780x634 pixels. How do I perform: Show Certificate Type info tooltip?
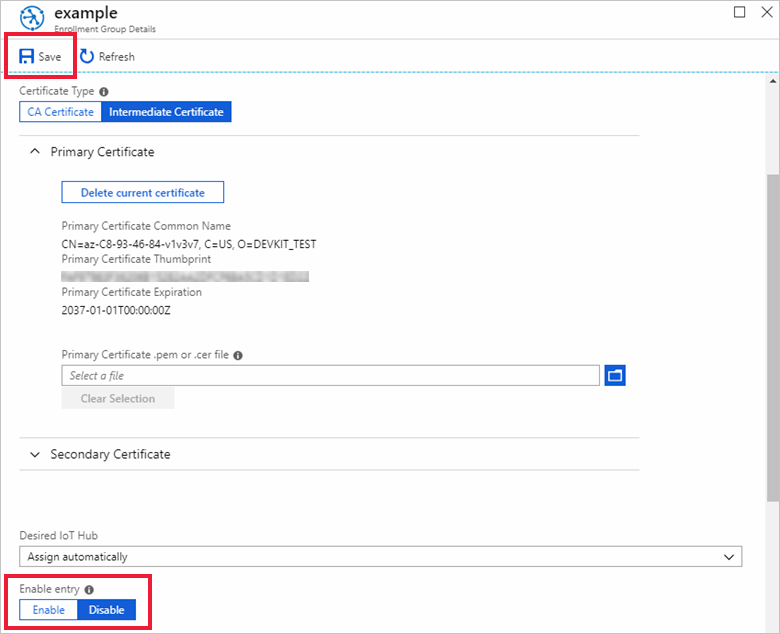[x=103, y=91]
